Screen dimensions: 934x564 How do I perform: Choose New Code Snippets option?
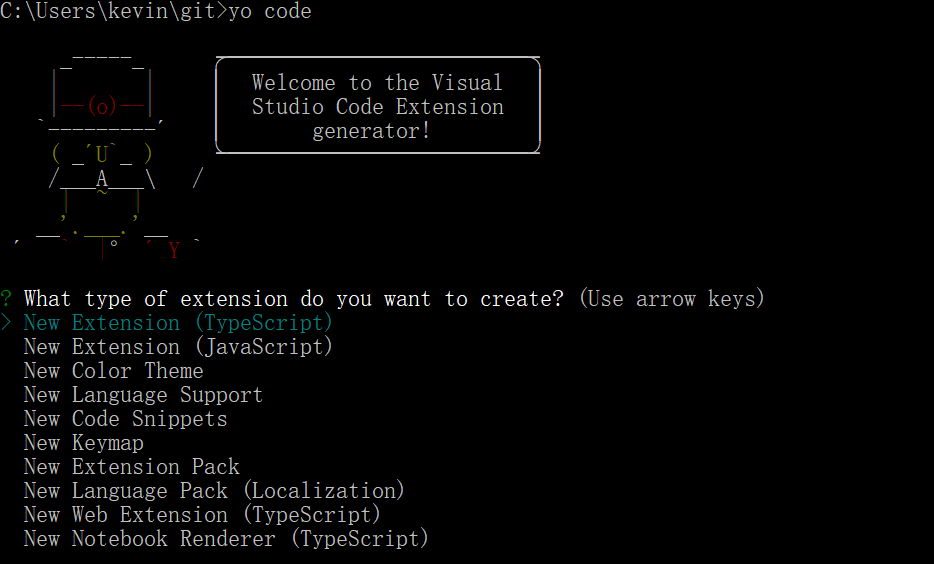125,419
